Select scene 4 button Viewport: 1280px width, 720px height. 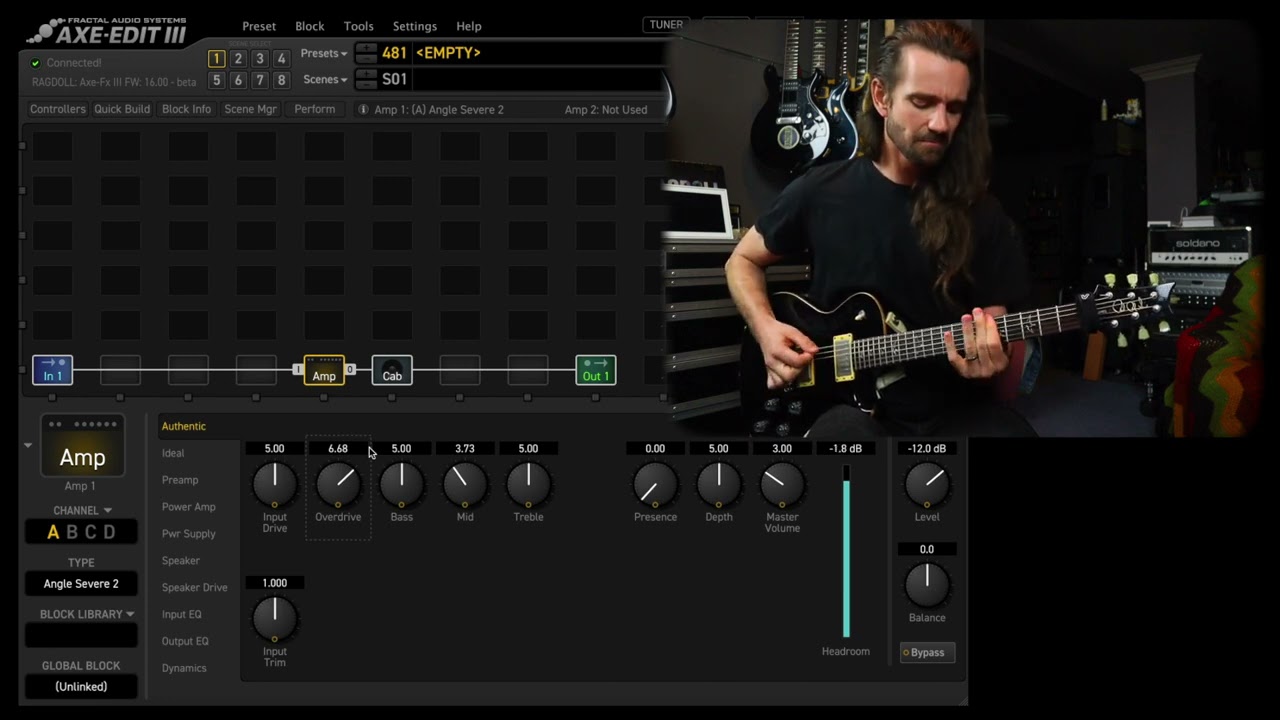[281, 59]
